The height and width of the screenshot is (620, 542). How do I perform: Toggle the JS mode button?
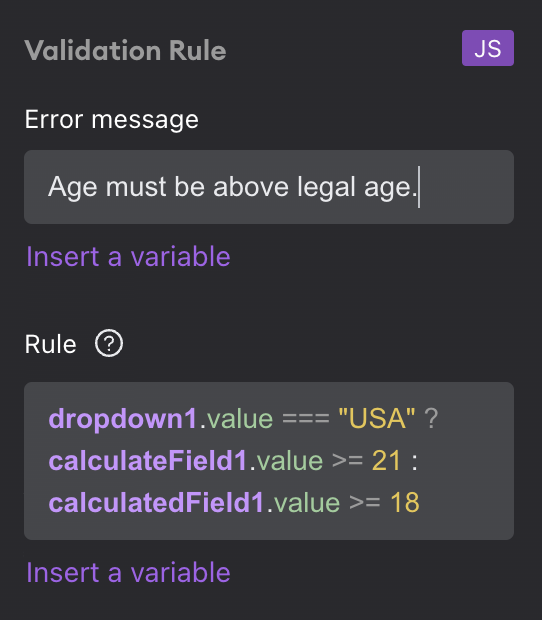tap(487, 48)
